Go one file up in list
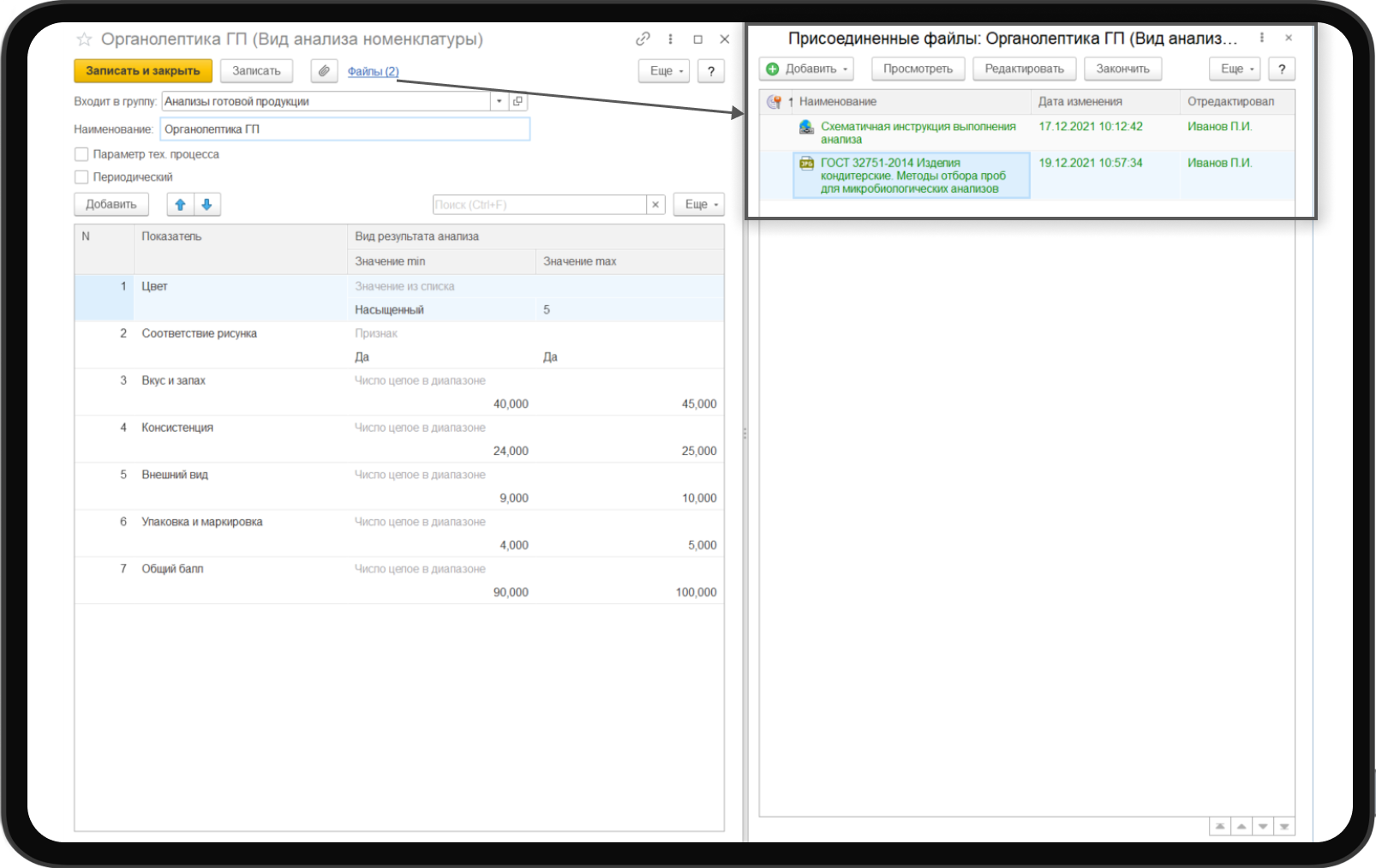The image size is (1376, 868). pos(1241,826)
